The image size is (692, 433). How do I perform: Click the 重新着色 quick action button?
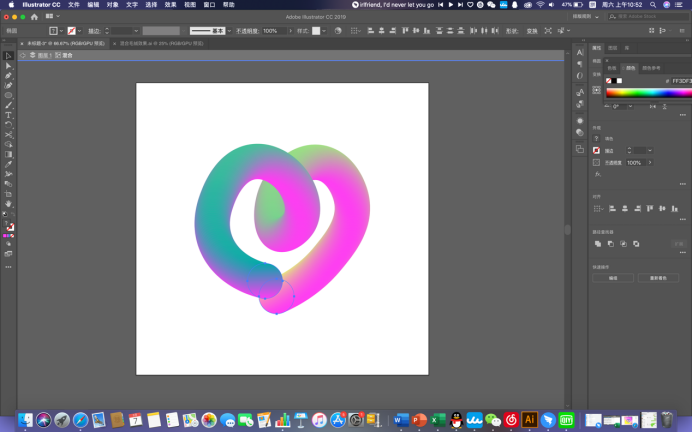click(658, 278)
